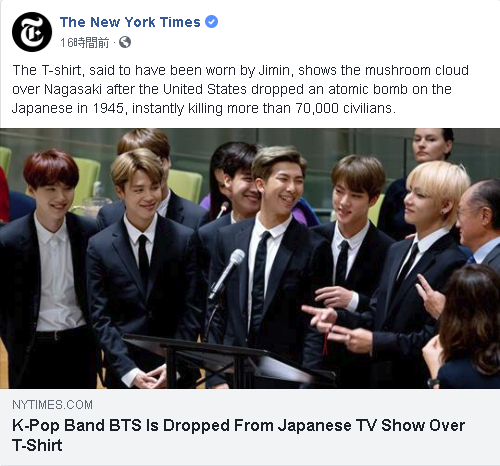Open the article preview photo
500x466 pixels.
coord(250,258)
